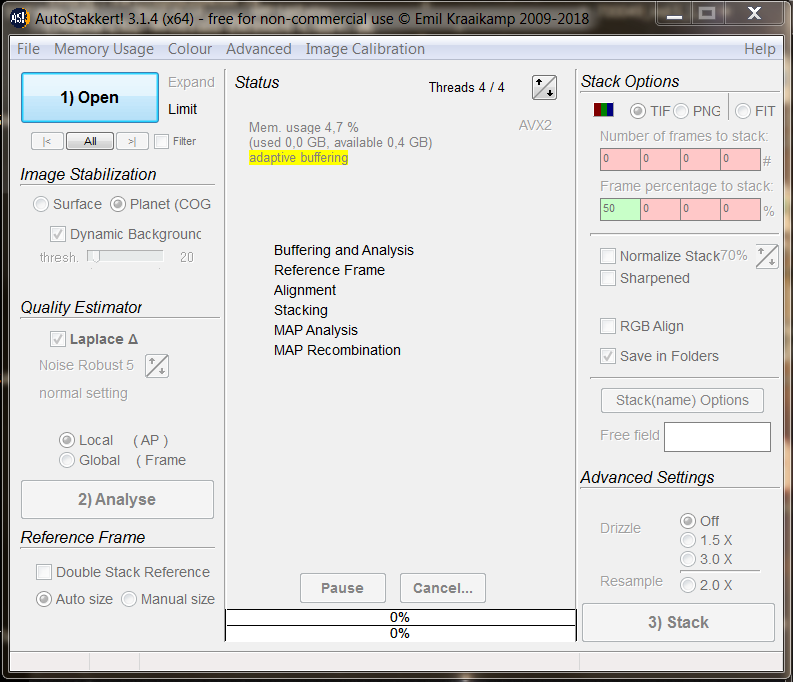Click the Noise Robust 5 label

coord(86,365)
